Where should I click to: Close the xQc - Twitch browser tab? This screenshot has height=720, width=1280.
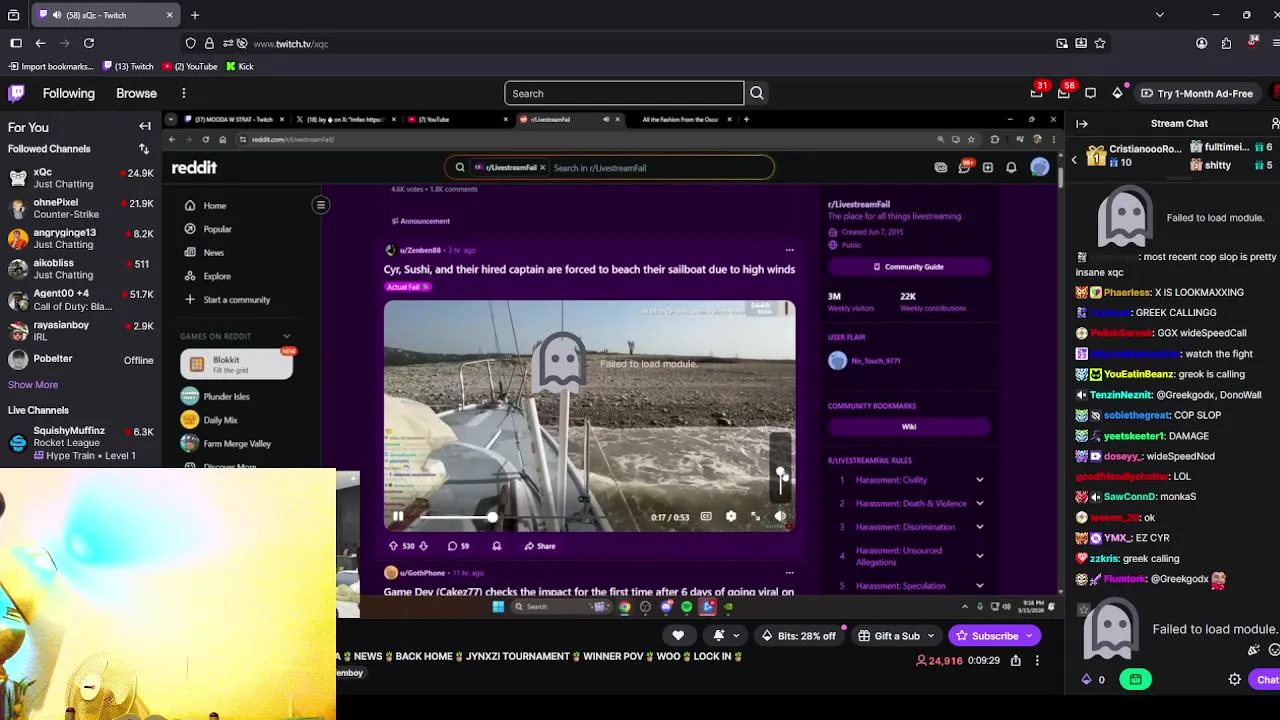(169, 15)
